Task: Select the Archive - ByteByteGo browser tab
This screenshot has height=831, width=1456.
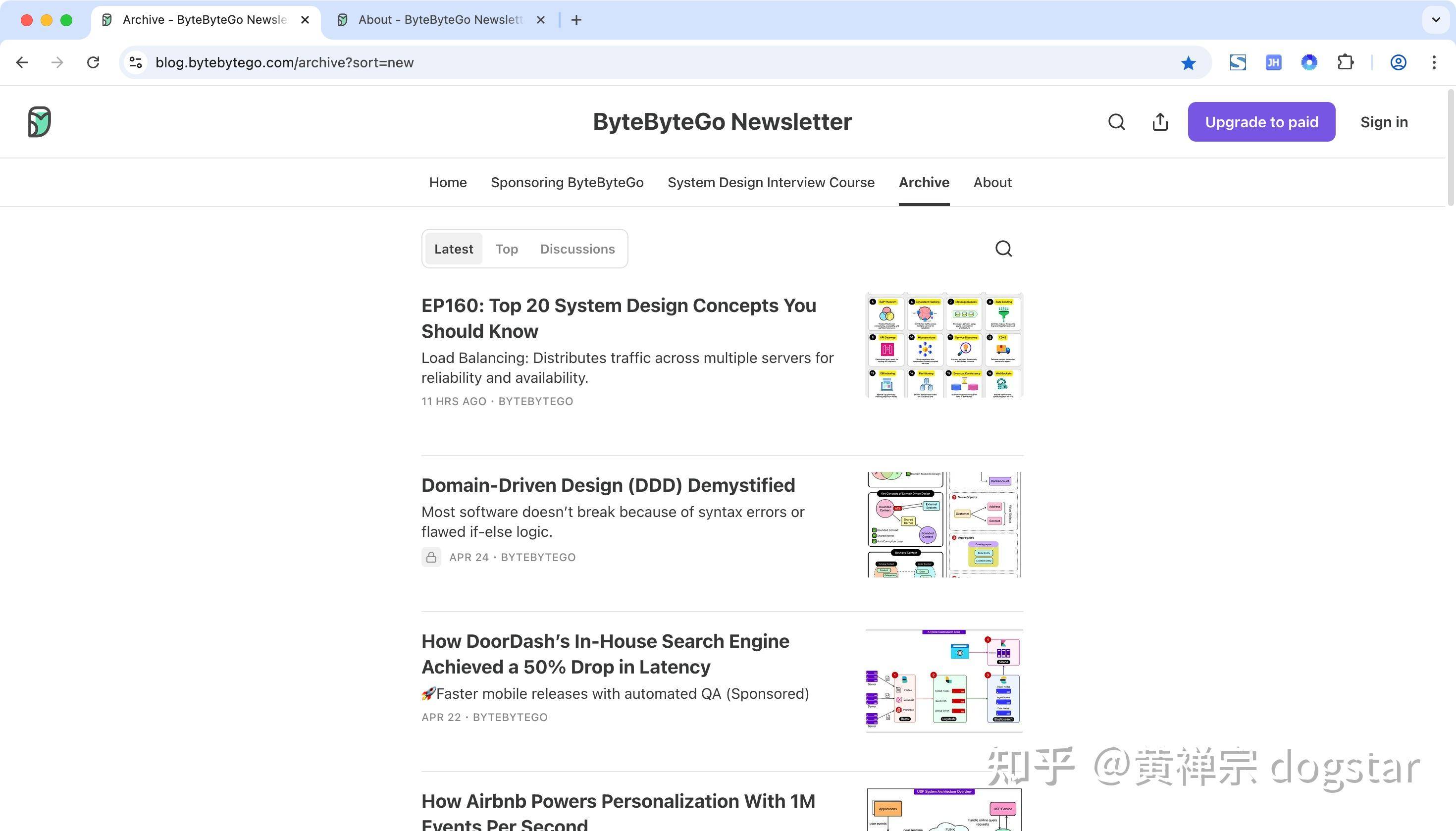Action: coord(206,20)
